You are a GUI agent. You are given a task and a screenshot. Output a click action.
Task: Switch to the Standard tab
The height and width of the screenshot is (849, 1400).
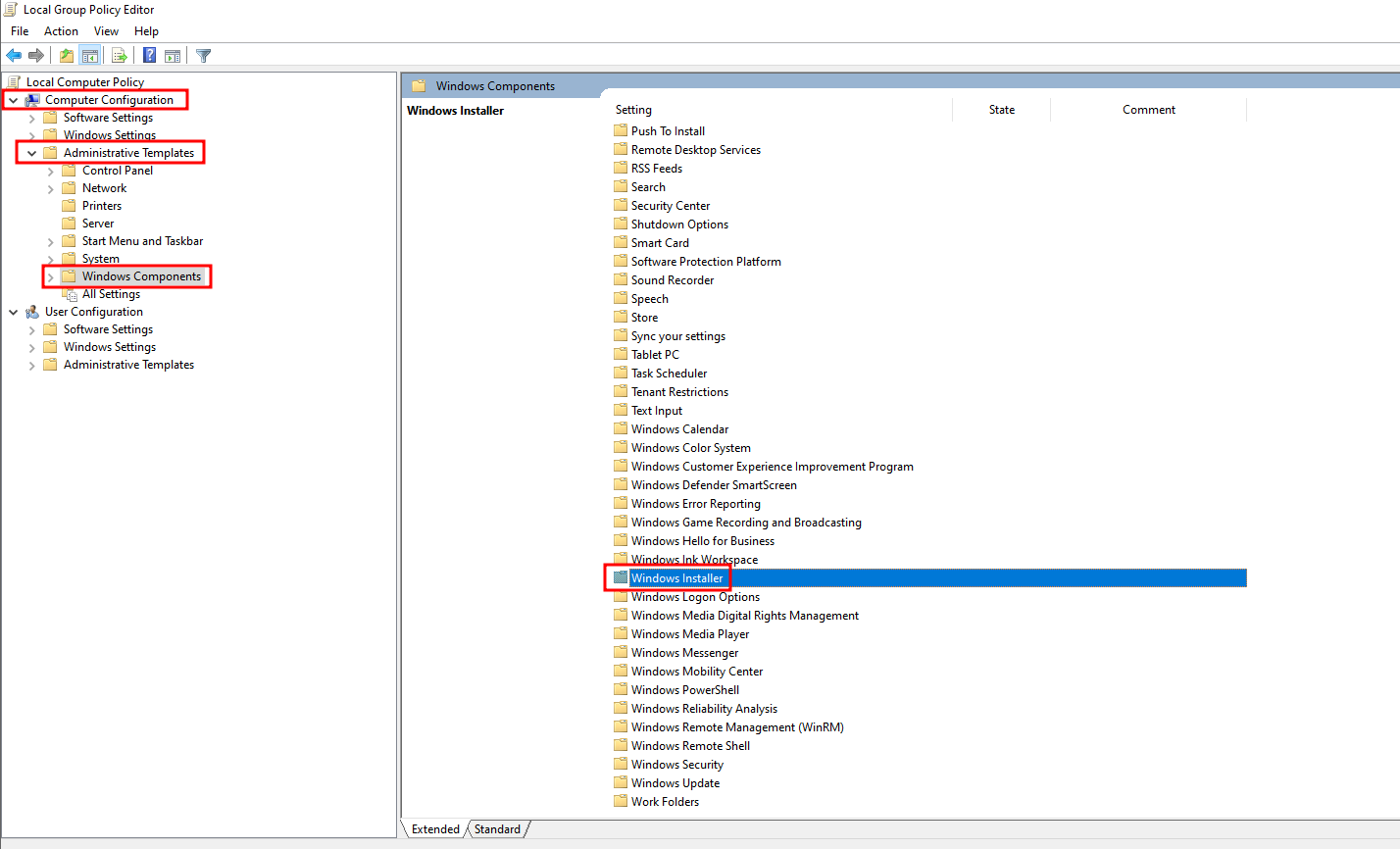[498, 829]
